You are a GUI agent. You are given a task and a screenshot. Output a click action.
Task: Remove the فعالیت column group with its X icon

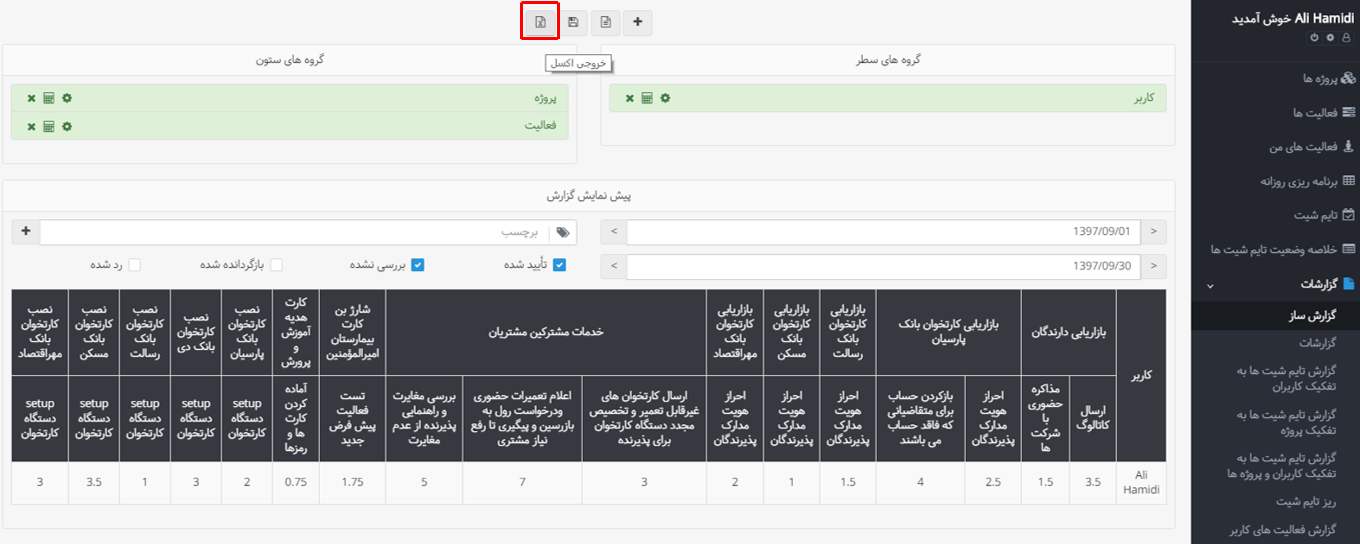coord(31,126)
